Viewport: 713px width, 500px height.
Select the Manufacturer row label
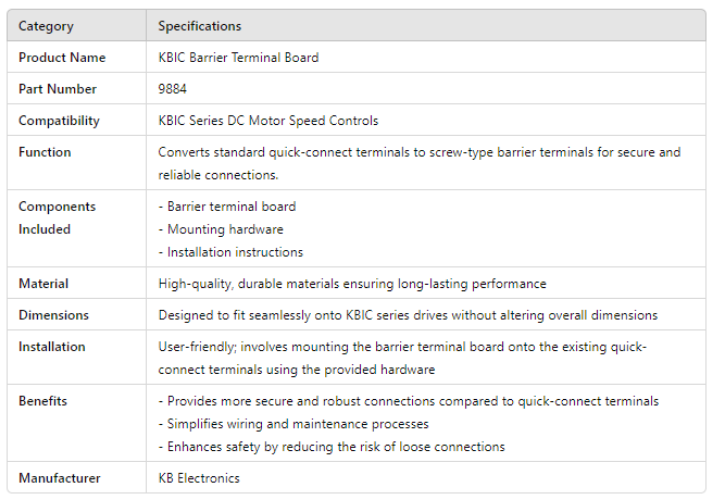(x=60, y=478)
